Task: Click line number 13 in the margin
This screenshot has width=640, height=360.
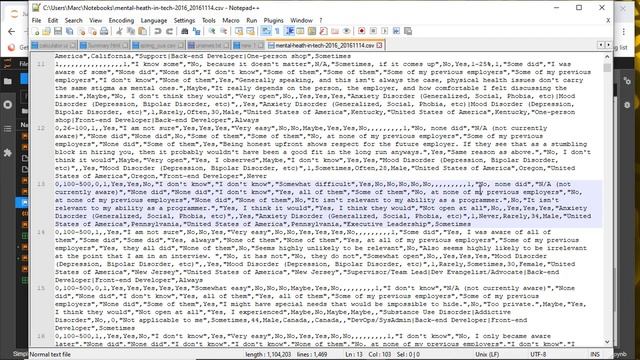Action: click(x=41, y=184)
